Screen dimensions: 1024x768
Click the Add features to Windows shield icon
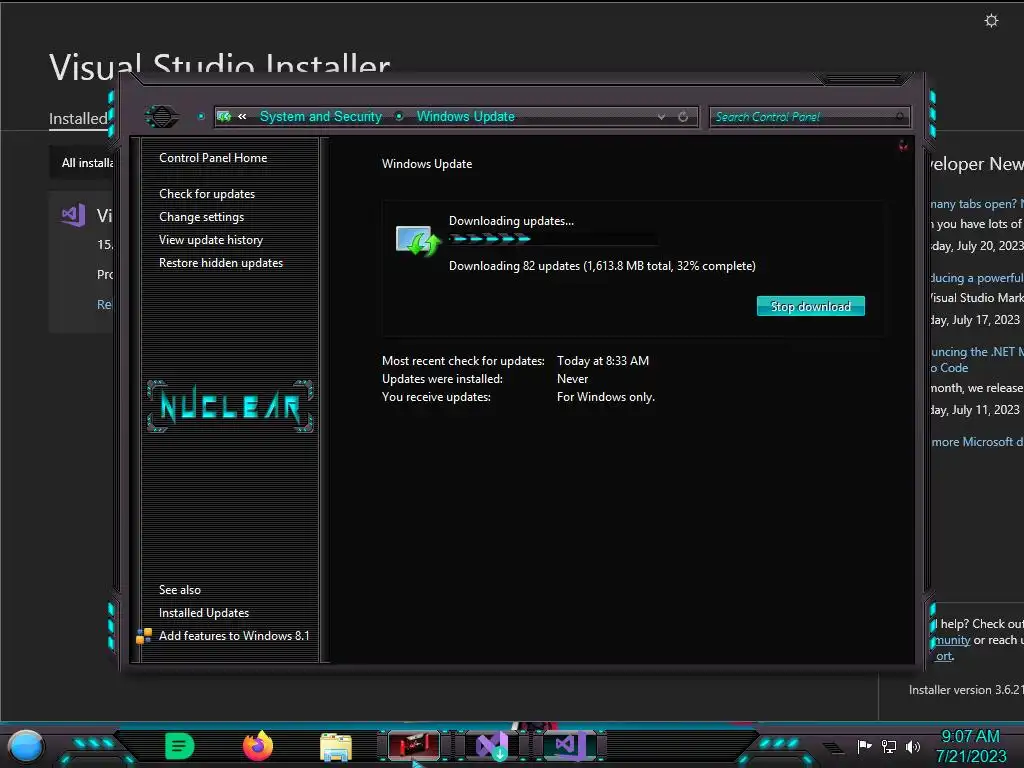144,635
